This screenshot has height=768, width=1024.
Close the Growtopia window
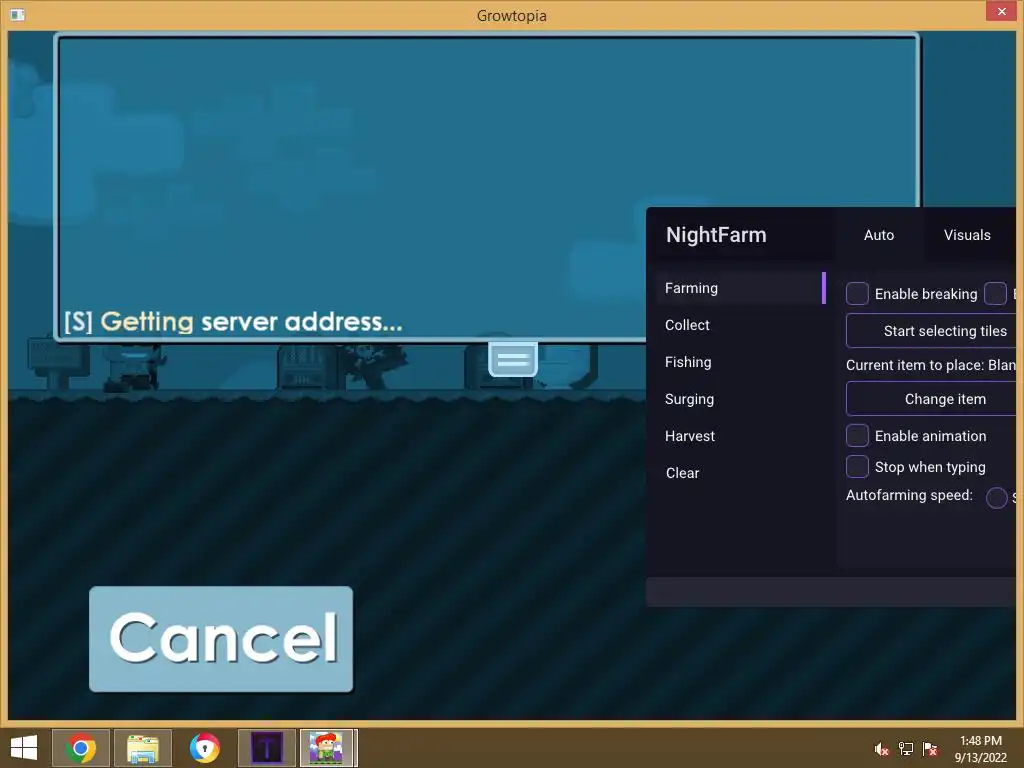pyautogui.click(x=1002, y=11)
